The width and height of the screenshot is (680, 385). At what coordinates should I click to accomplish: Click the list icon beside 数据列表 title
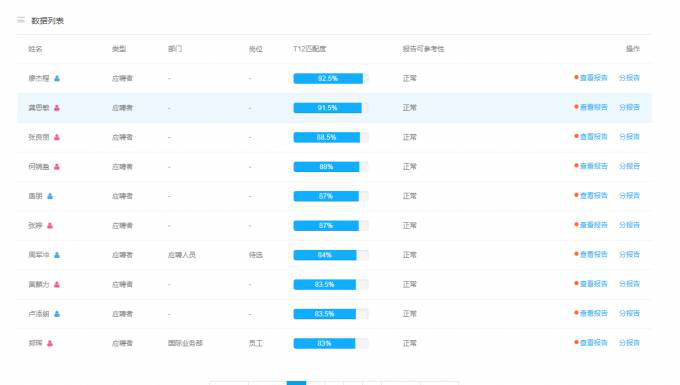(x=21, y=20)
